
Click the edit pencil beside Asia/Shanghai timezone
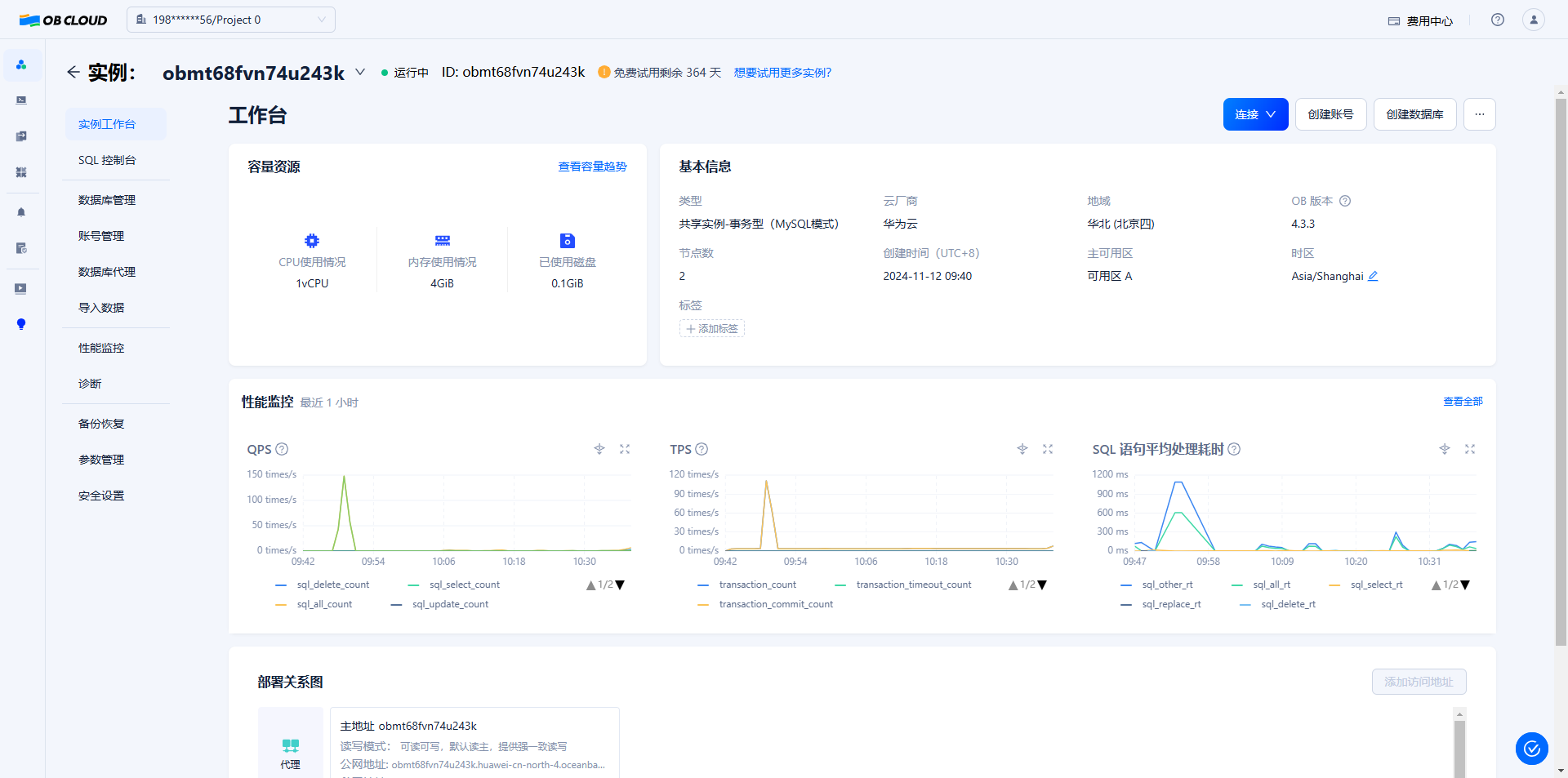1373,277
